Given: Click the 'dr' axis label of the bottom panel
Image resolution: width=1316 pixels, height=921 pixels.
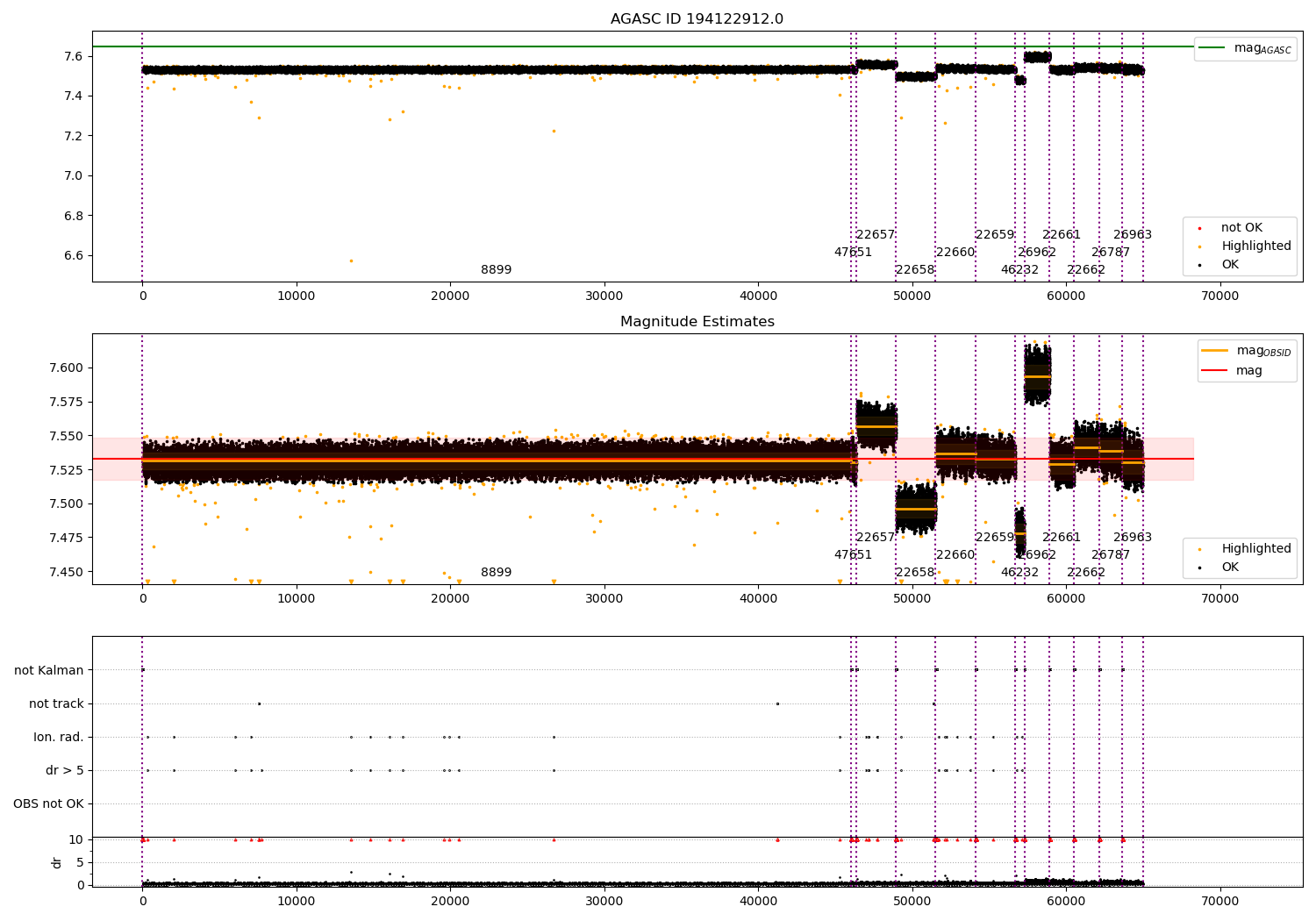Looking at the screenshot, I should coord(57,862).
